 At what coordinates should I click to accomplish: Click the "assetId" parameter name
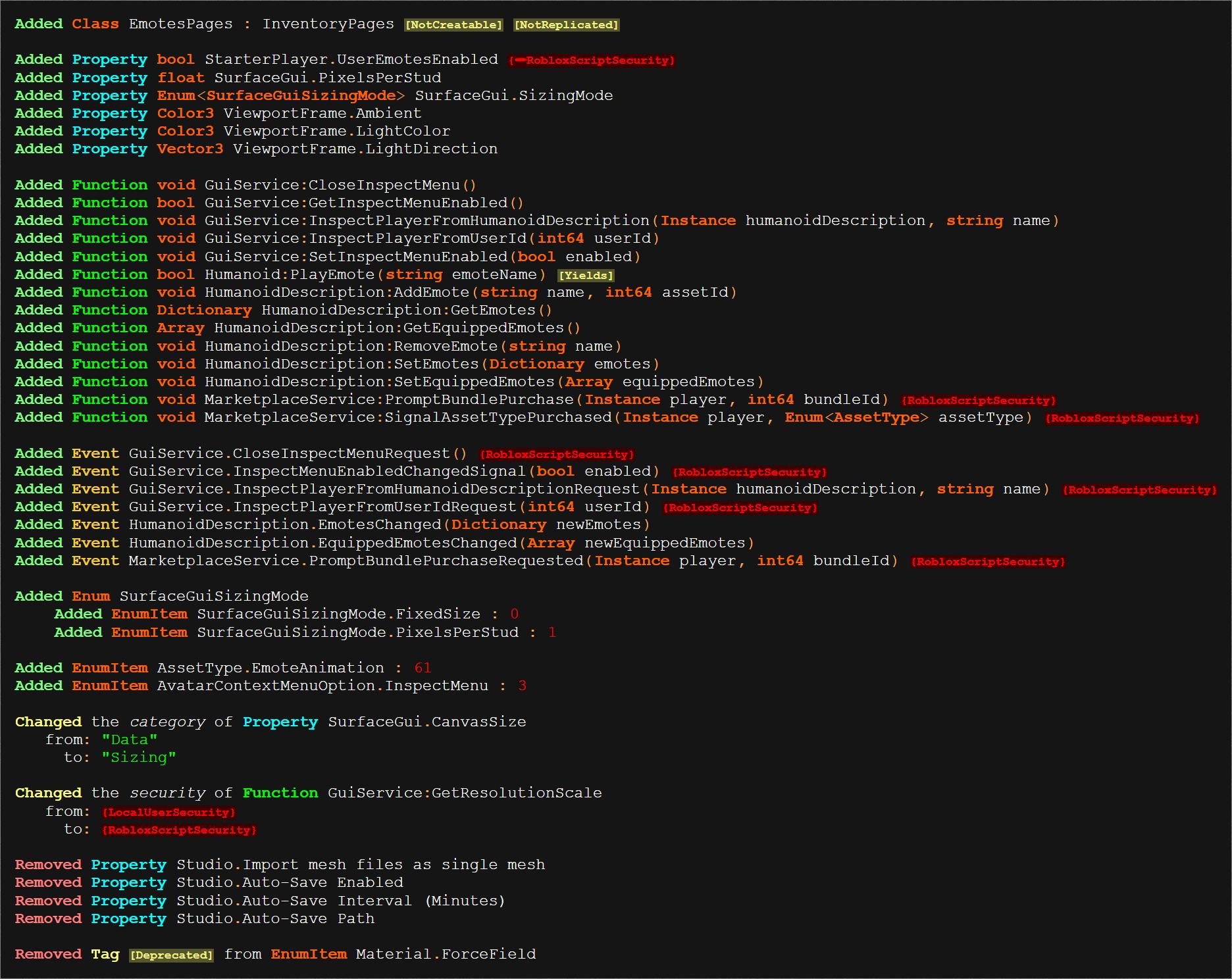pyautogui.click(x=695, y=292)
